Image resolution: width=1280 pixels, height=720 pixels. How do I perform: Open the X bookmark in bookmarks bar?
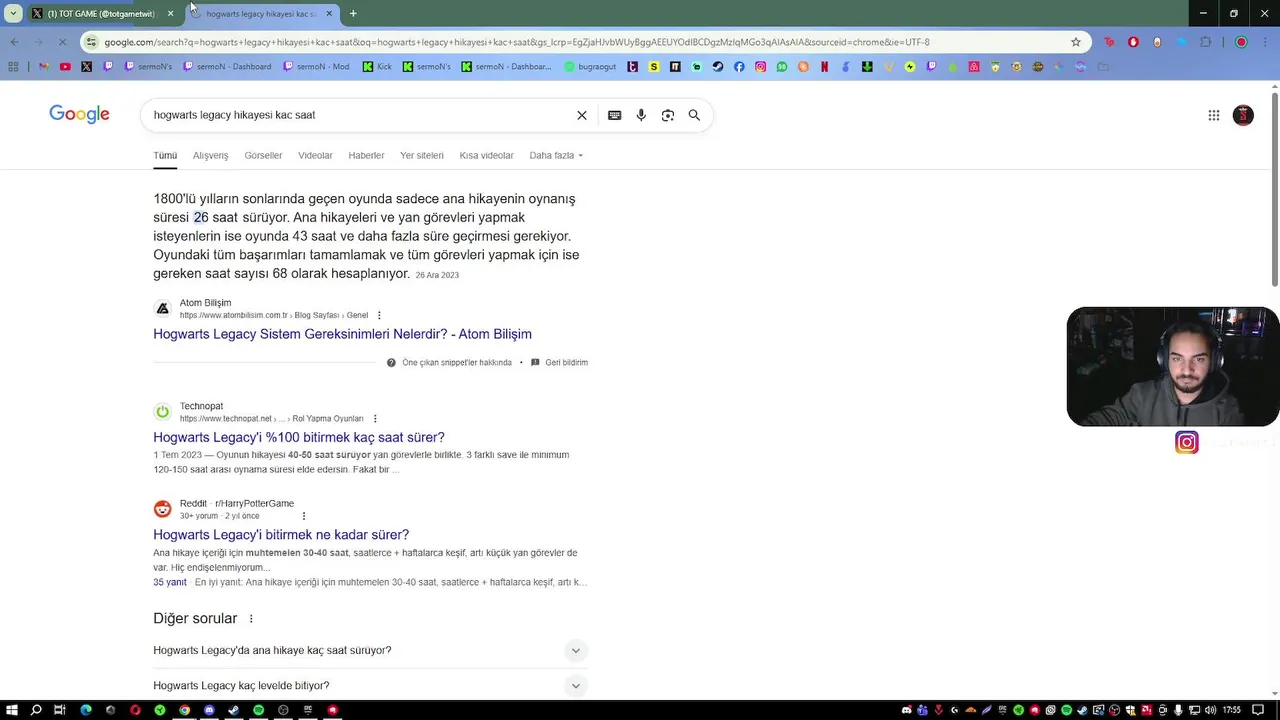click(86, 67)
